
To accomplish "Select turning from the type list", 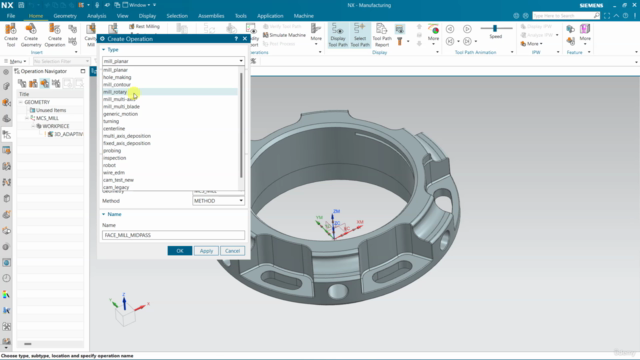I will pyautogui.click(x=170, y=121).
